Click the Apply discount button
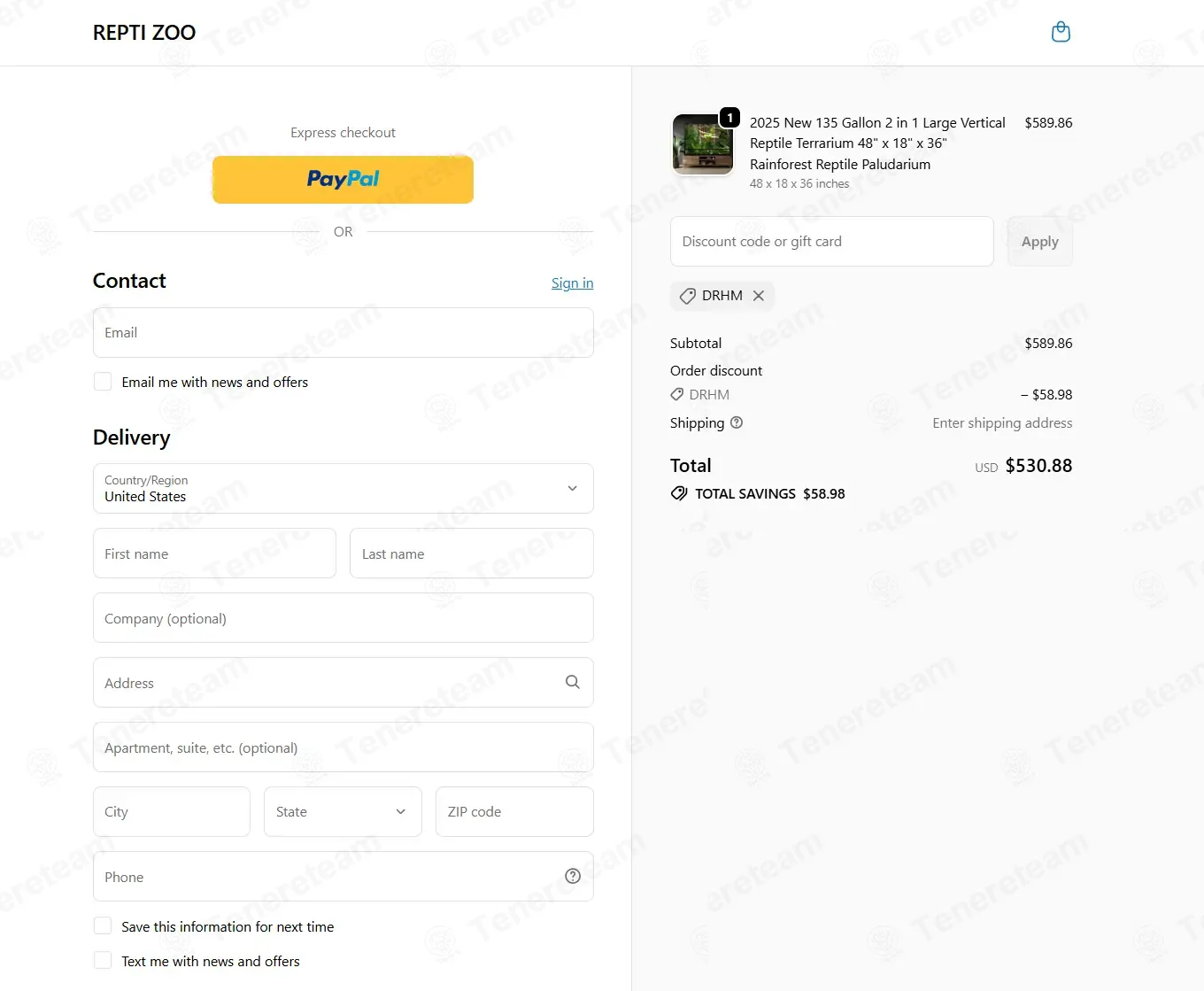The height and width of the screenshot is (991, 1204). 1040,242
